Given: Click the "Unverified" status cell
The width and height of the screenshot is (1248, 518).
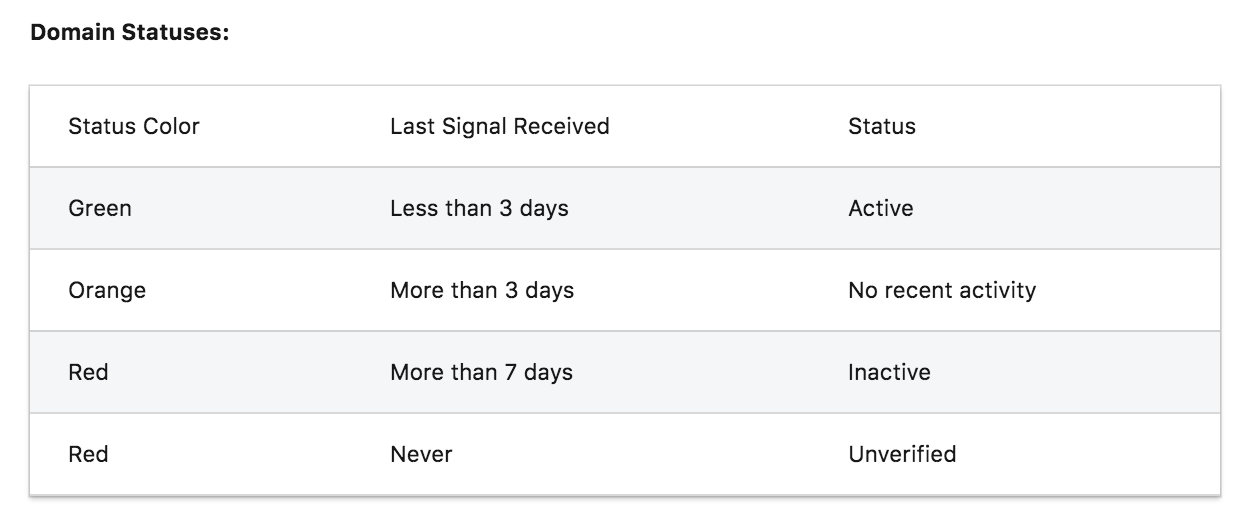Looking at the screenshot, I should [x=902, y=454].
